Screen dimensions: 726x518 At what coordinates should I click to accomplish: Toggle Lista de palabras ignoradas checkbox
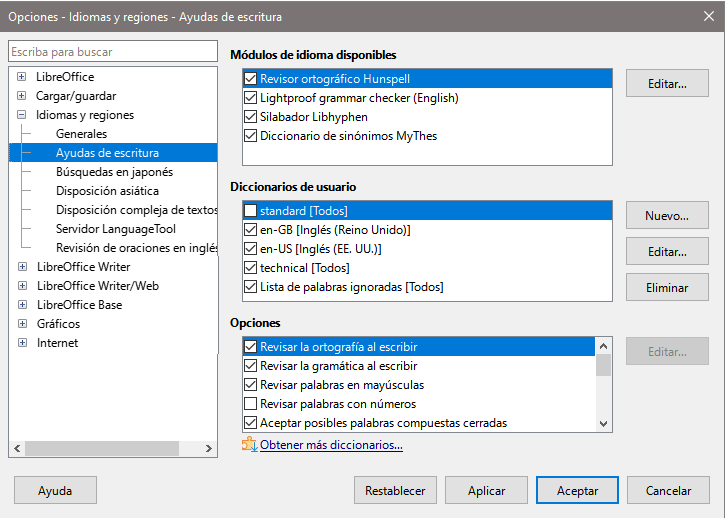click(x=250, y=287)
